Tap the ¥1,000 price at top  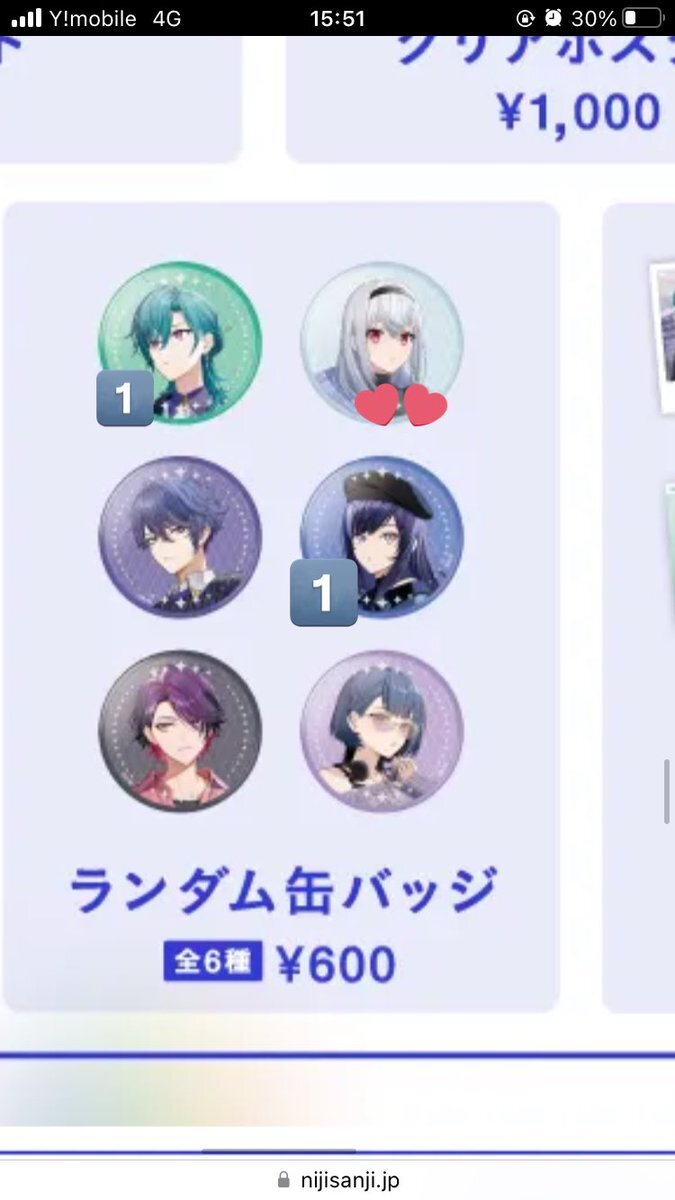pos(579,111)
